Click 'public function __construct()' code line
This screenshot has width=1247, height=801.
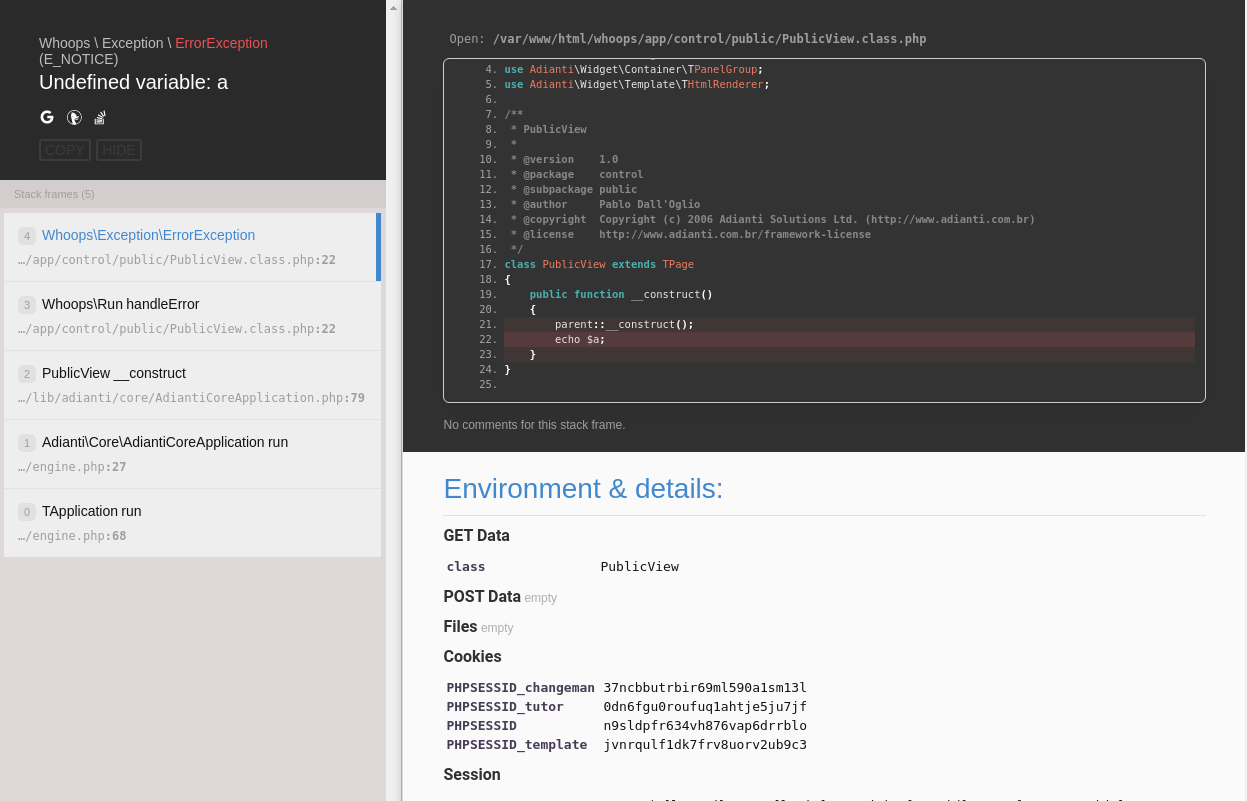tap(621, 294)
